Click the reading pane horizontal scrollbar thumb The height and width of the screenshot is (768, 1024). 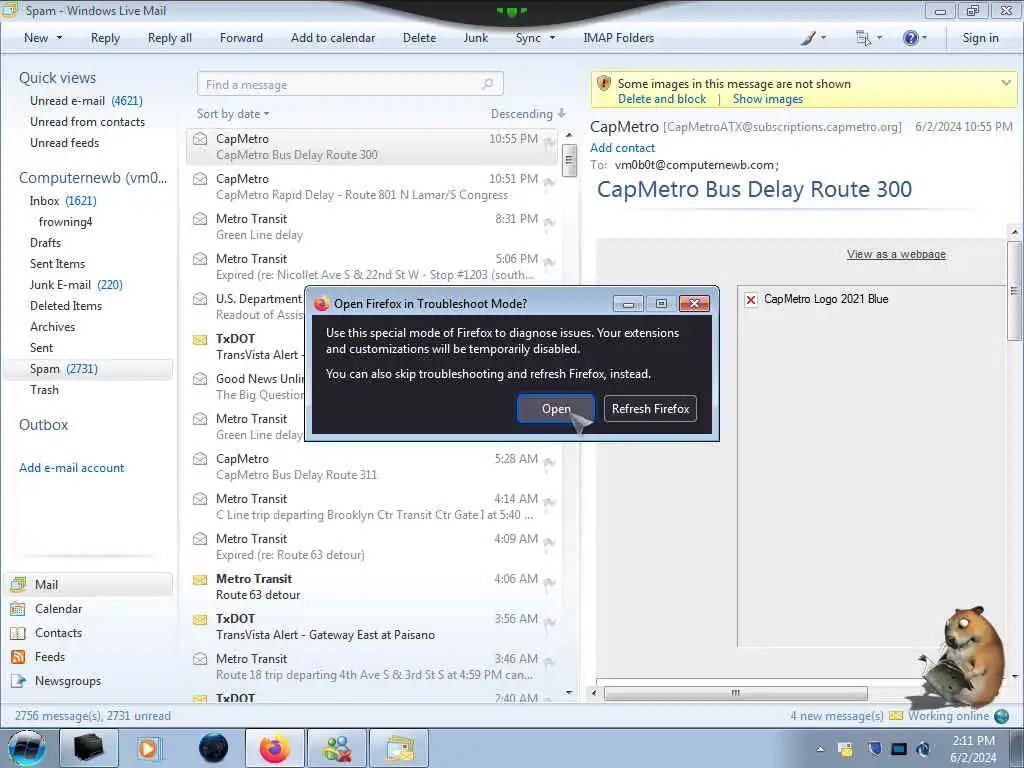(736, 693)
